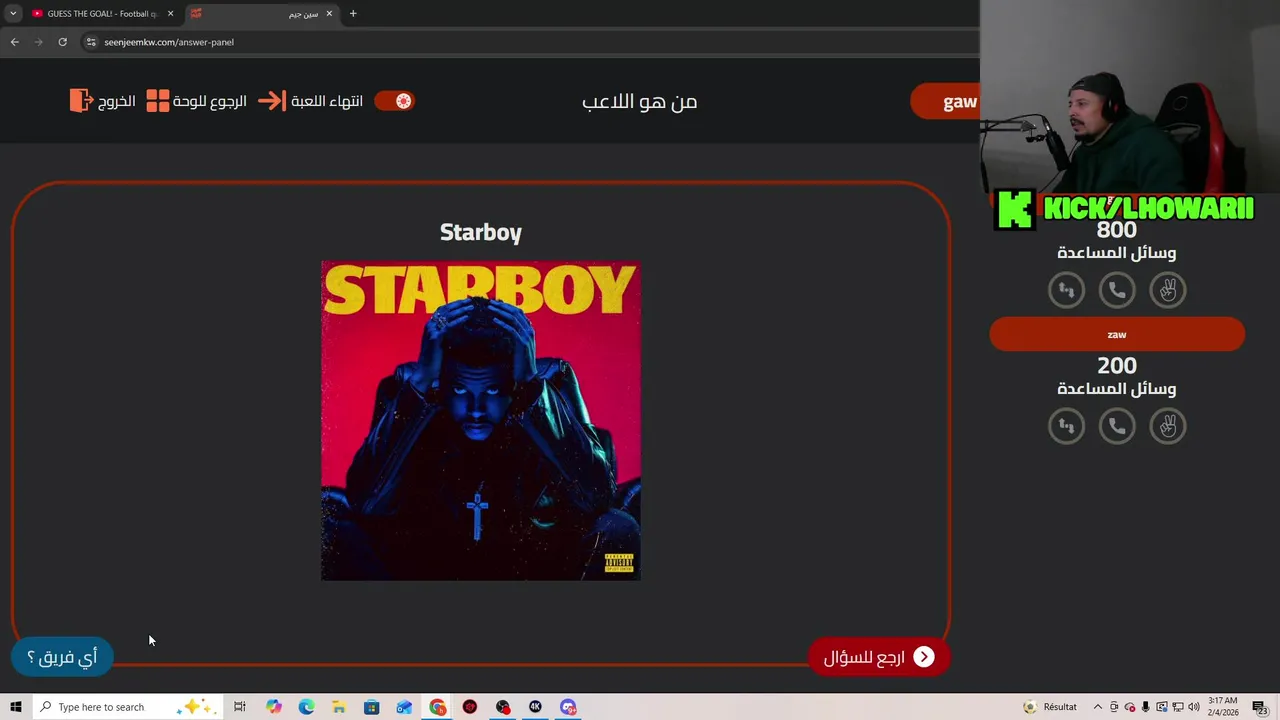Use the 800 team's phone call help
The height and width of the screenshot is (720, 1280).
(x=1117, y=290)
